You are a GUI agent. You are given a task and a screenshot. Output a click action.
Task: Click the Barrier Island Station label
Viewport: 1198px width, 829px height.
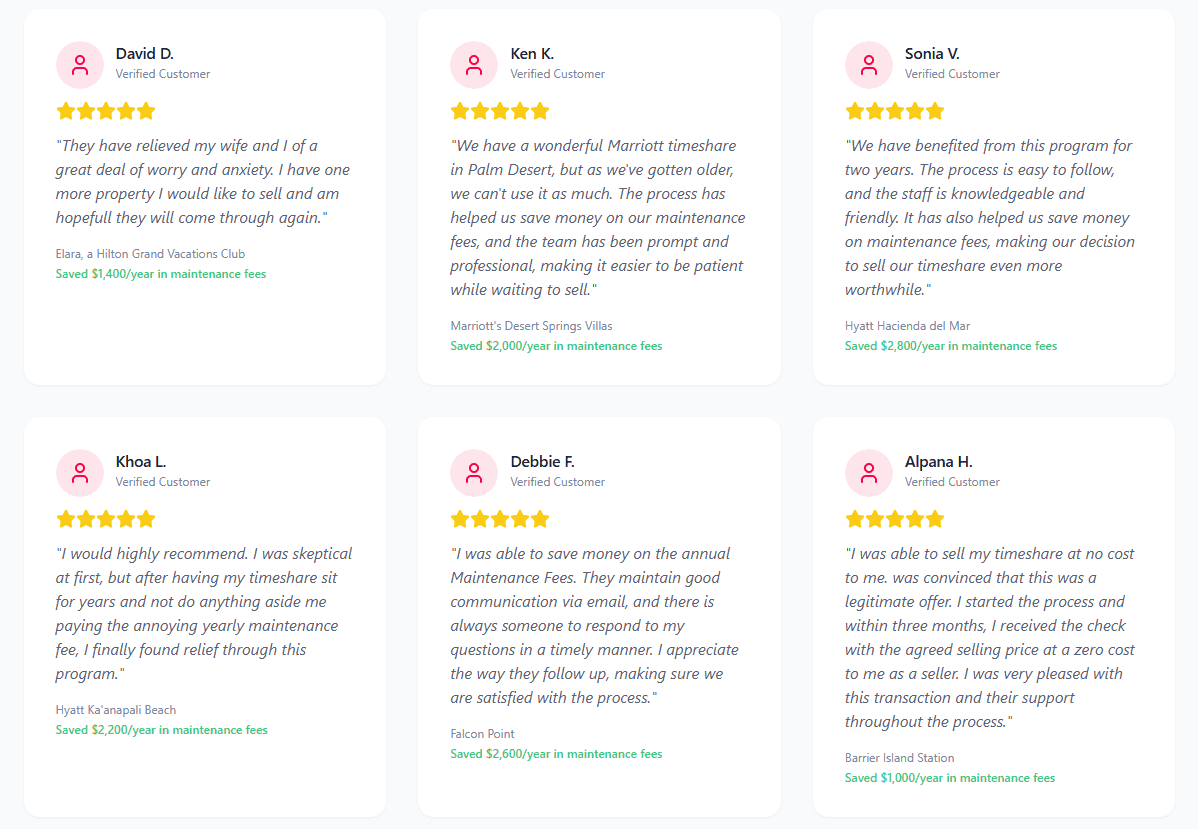point(899,758)
